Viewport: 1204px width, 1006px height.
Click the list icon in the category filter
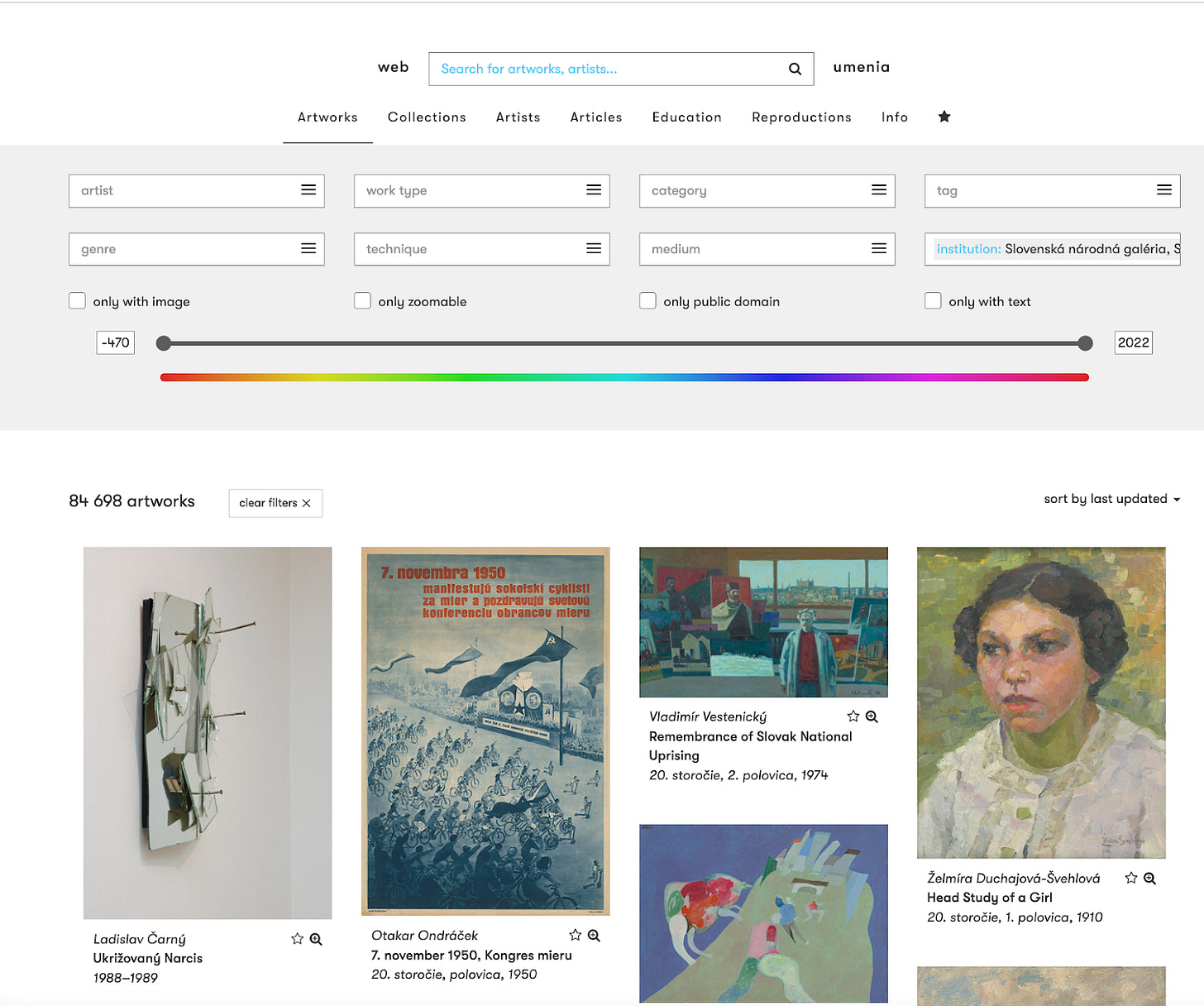879,190
